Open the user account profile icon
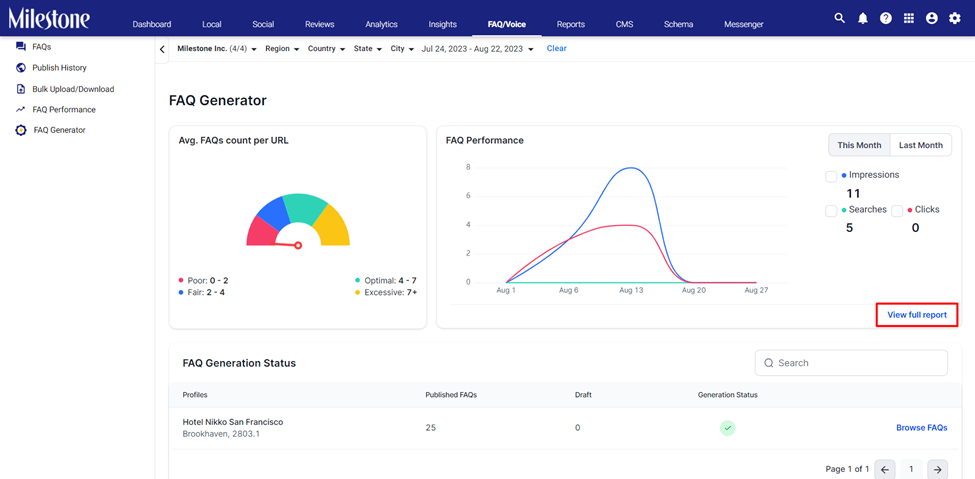 (x=931, y=18)
